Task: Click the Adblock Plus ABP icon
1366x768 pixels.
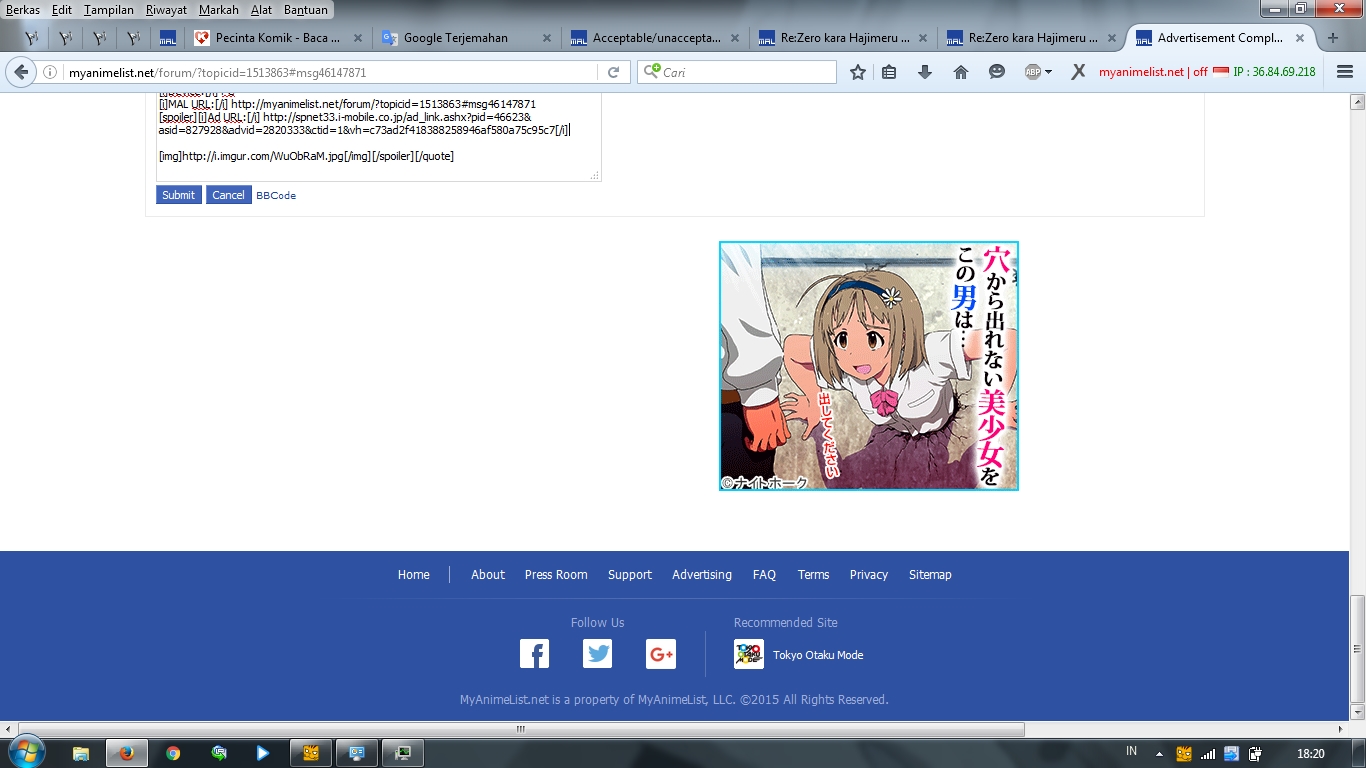Action: [1033, 72]
